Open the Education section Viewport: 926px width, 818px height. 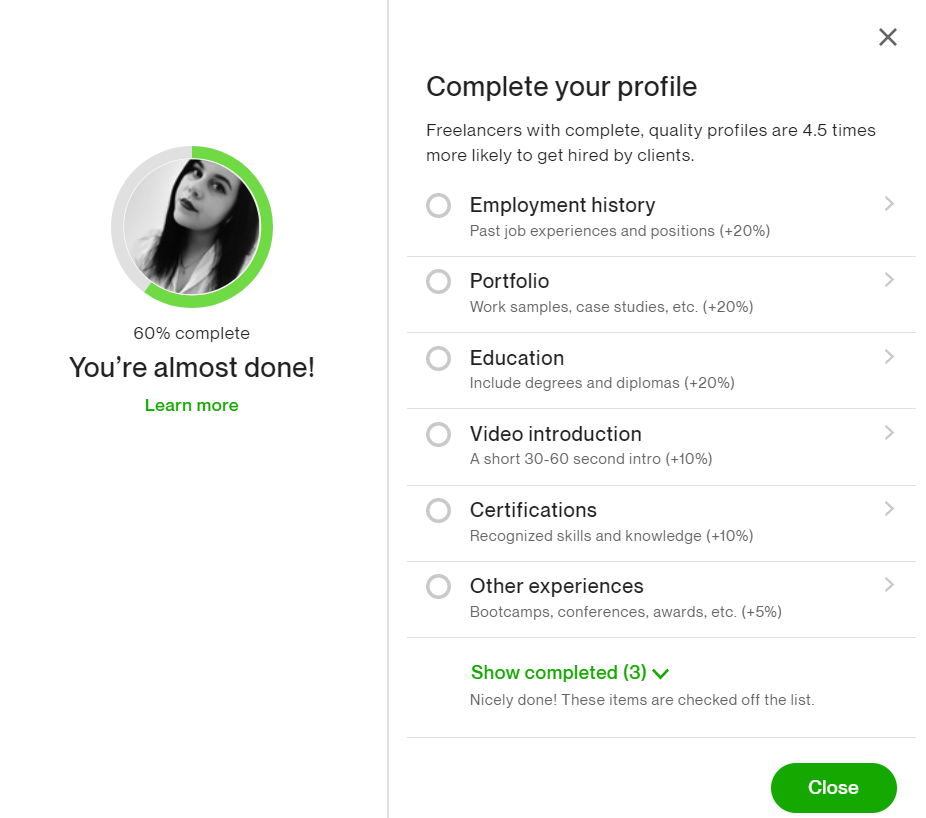click(x=517, y=357)
